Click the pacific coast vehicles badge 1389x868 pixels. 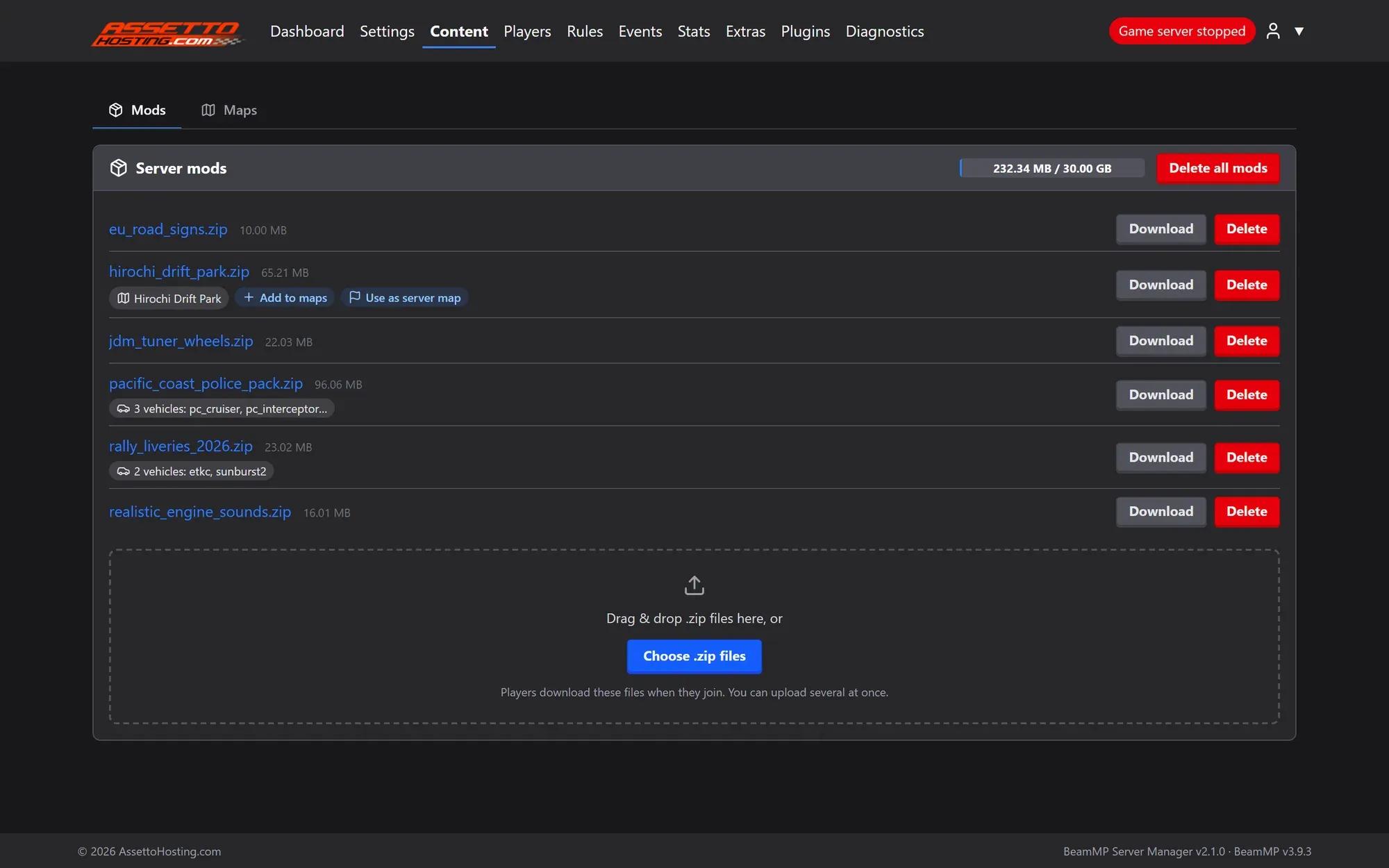pyautogui.click(x=222, y=408)
